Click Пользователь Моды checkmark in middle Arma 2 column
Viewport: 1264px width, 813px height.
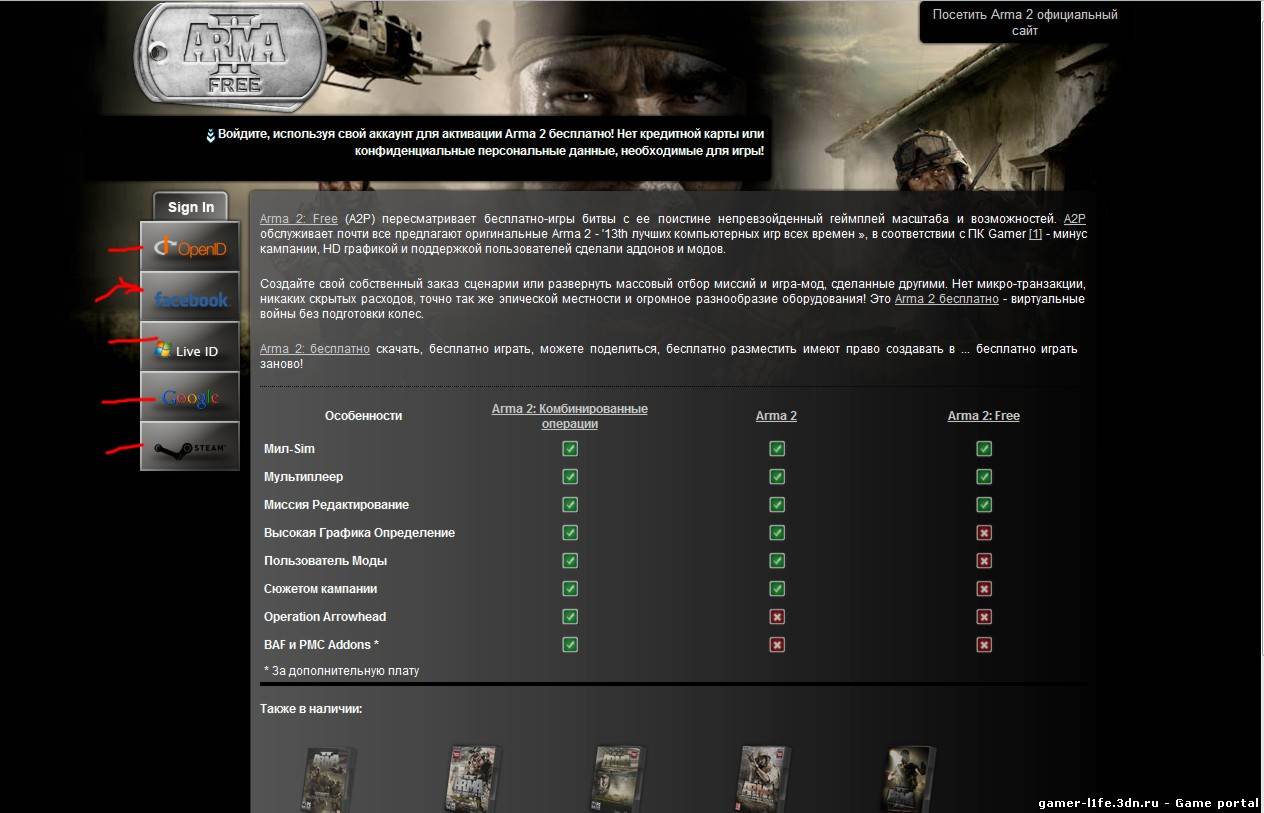tap(777, 561)
